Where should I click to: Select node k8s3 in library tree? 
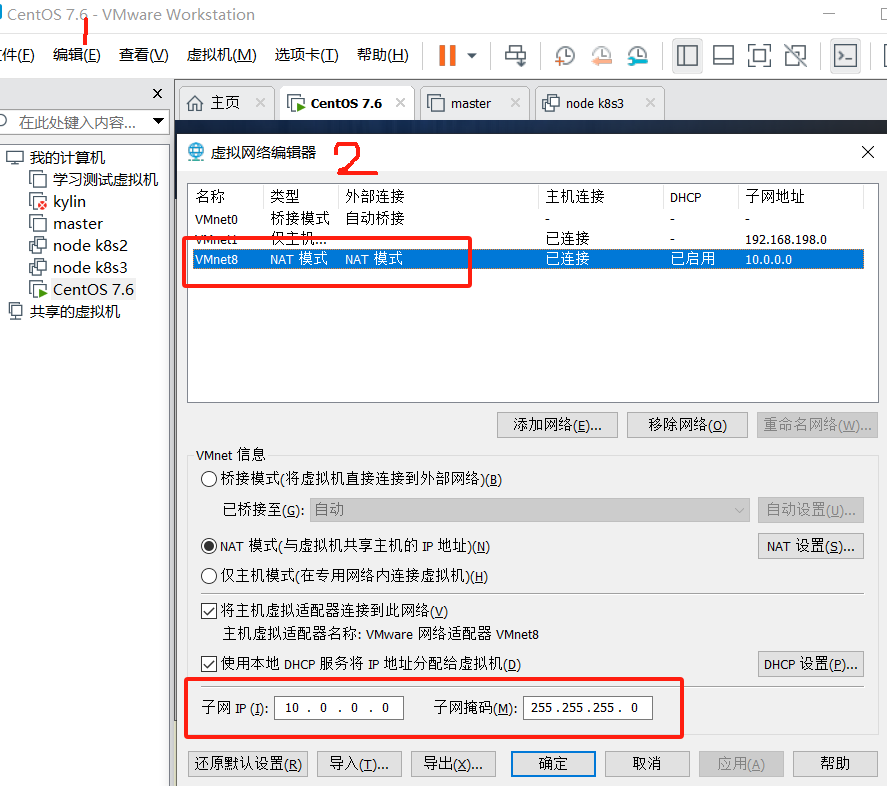[90, 267]
